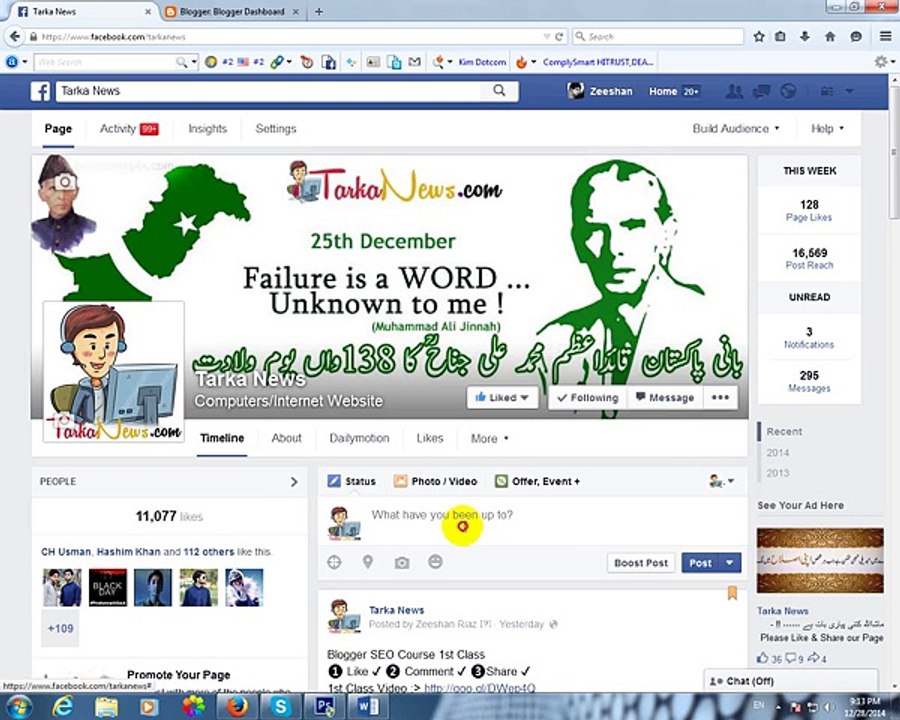Open Facebook messages icon in header
Viewport: 900px width, 720px height.
762,91
